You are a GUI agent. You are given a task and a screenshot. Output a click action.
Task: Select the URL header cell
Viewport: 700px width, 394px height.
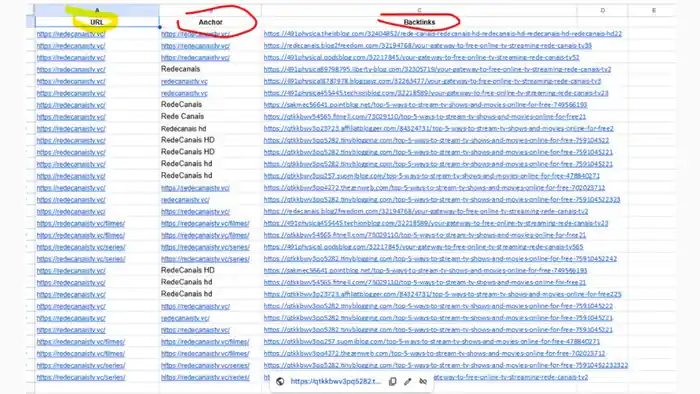coord(97,22)
